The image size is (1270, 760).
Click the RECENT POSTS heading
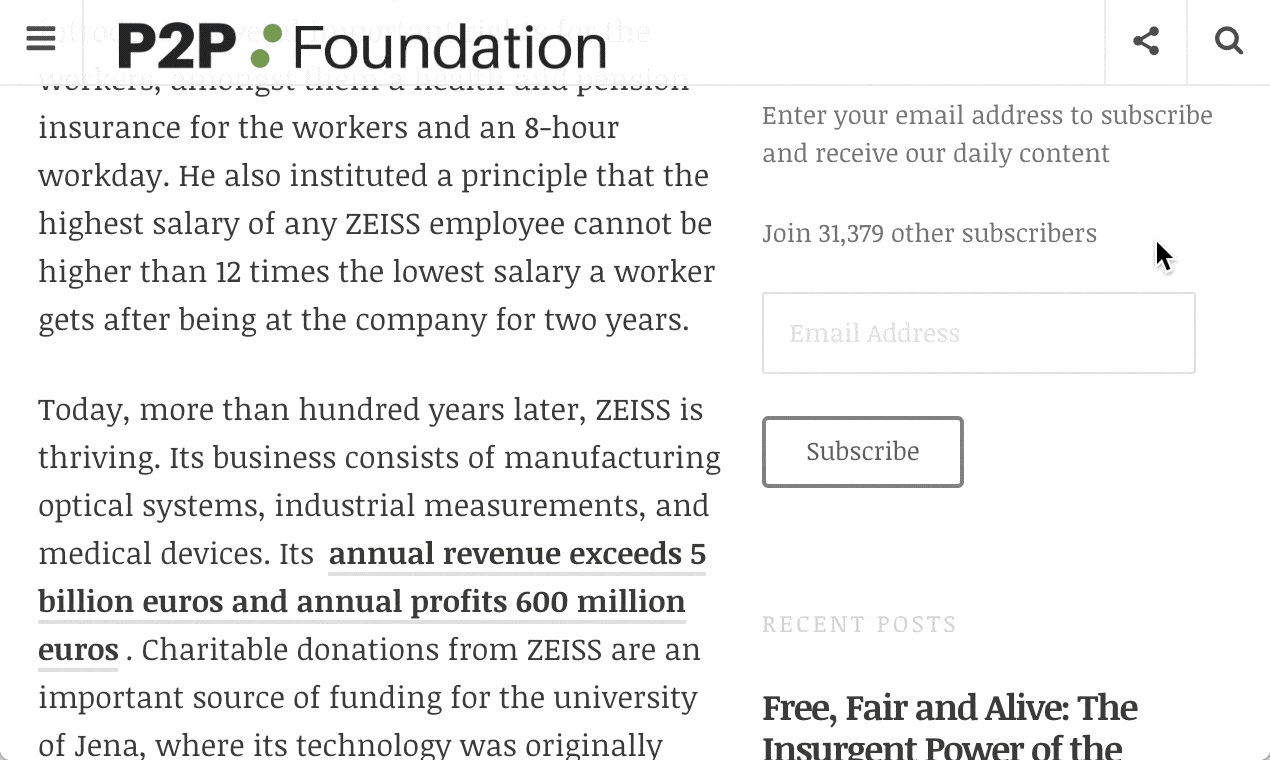(859, 625)
